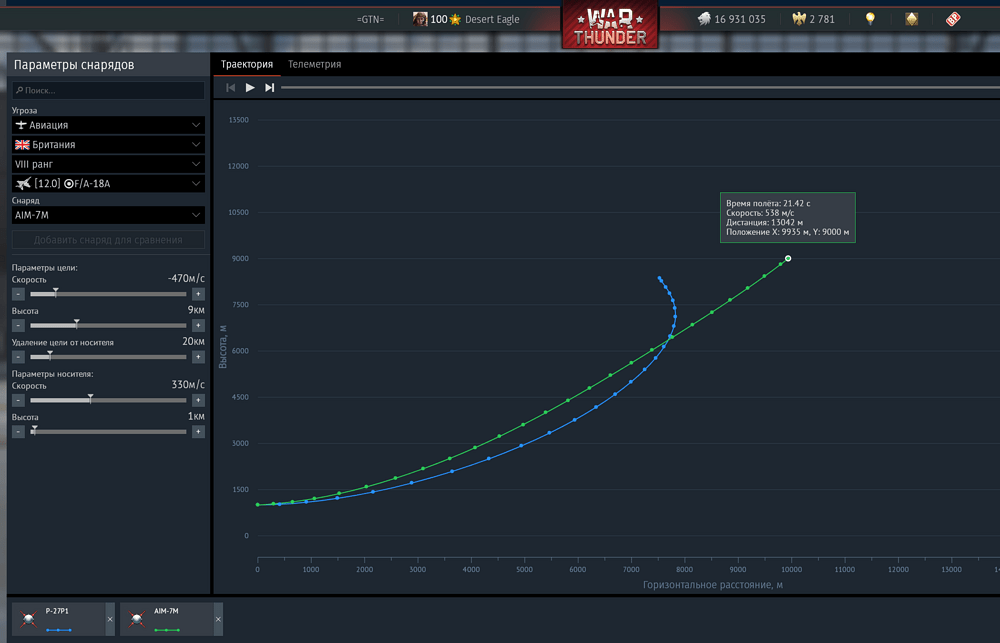The image size is (1000, 643).
Task: Remove the P-27P1 missile from comparison
Action: click(x=110, y=619)
